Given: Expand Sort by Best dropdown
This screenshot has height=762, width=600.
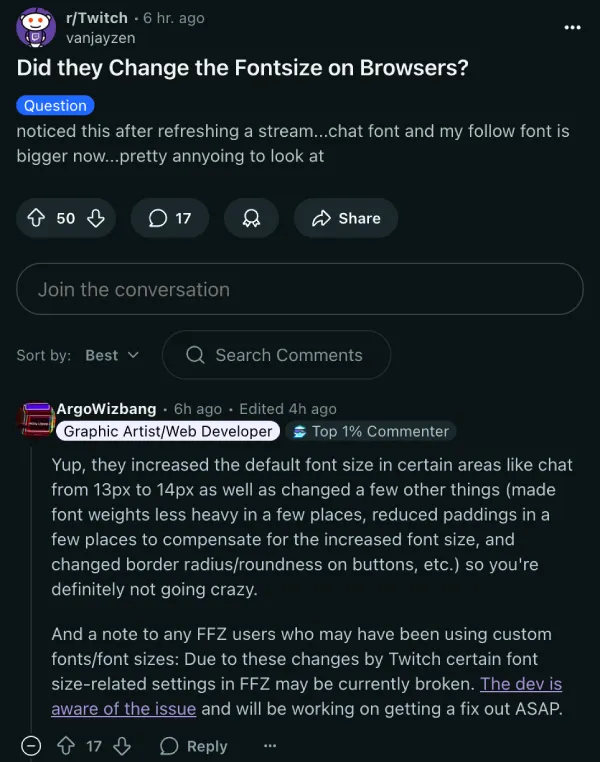Looking at the screenshot, I should 112,355.
